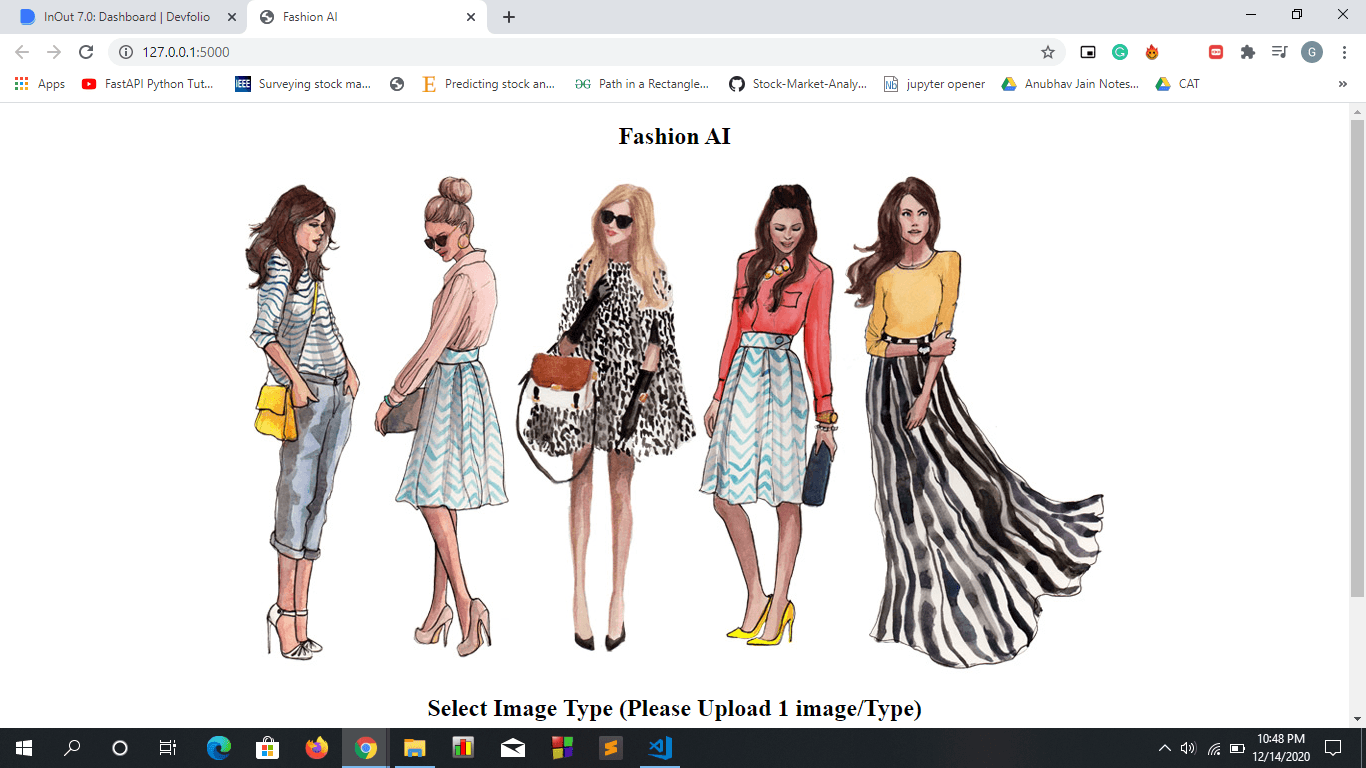The image size is (1366, 768).
Task: Open the Mail app from taskbar
Action: pyautogui.click(x=513, y=748)
